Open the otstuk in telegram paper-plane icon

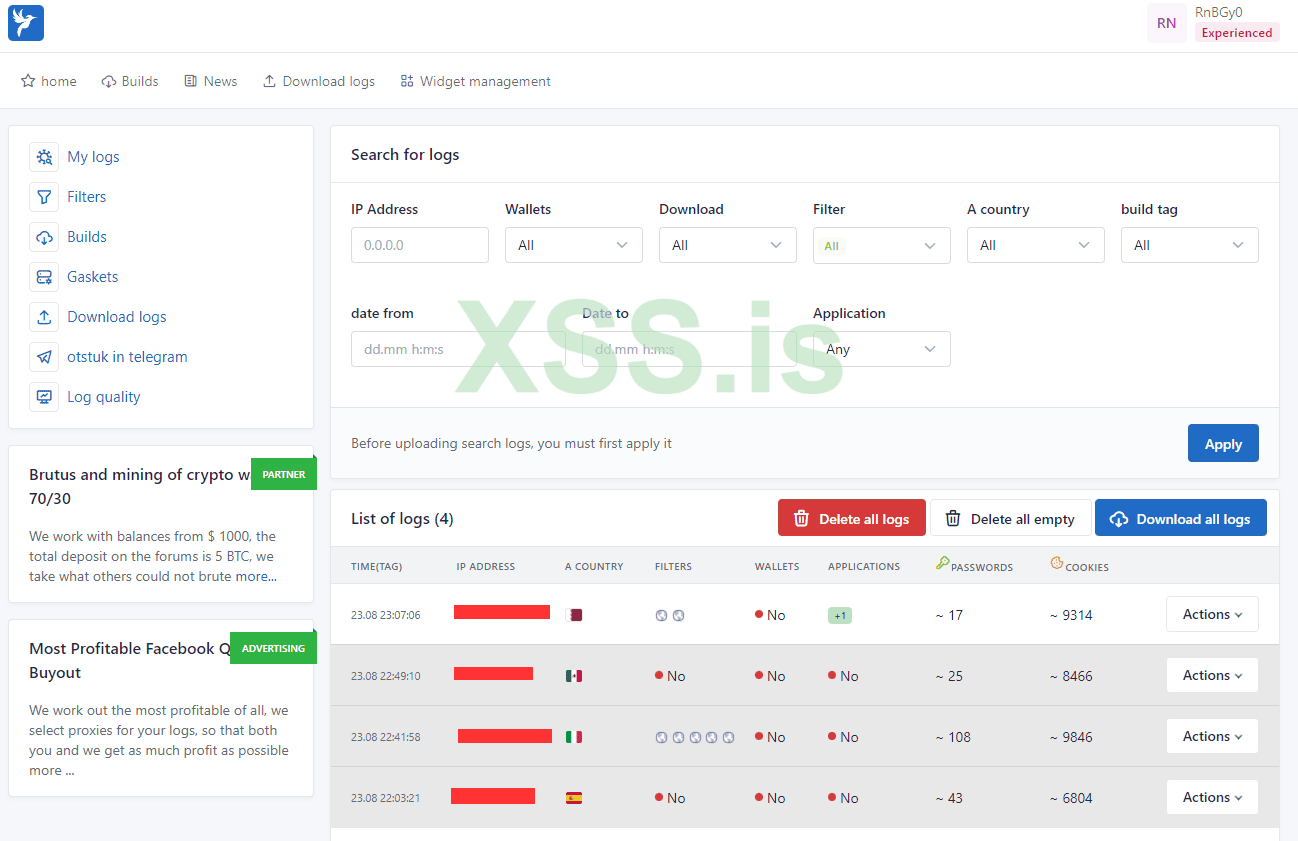tap(44, 357)
